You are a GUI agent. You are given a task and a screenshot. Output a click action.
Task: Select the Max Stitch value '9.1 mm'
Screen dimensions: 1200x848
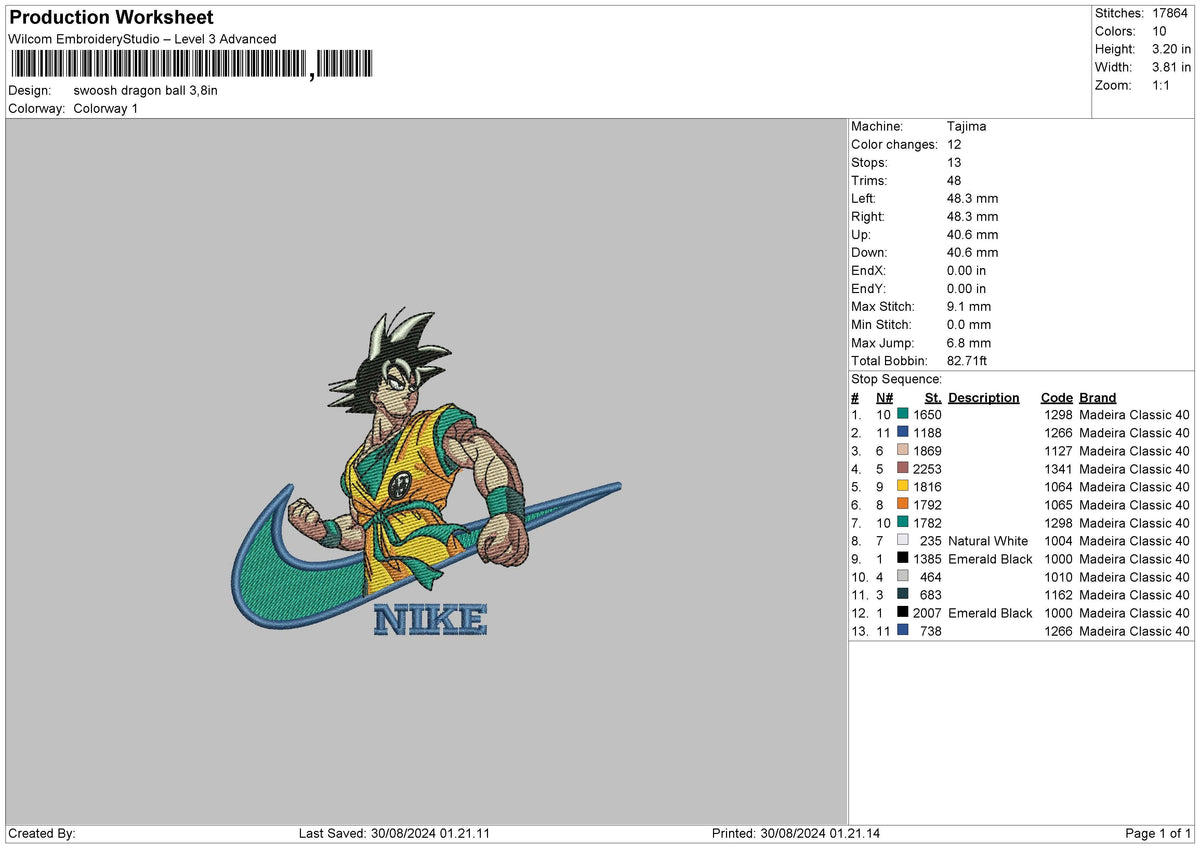tap(968, 306)
